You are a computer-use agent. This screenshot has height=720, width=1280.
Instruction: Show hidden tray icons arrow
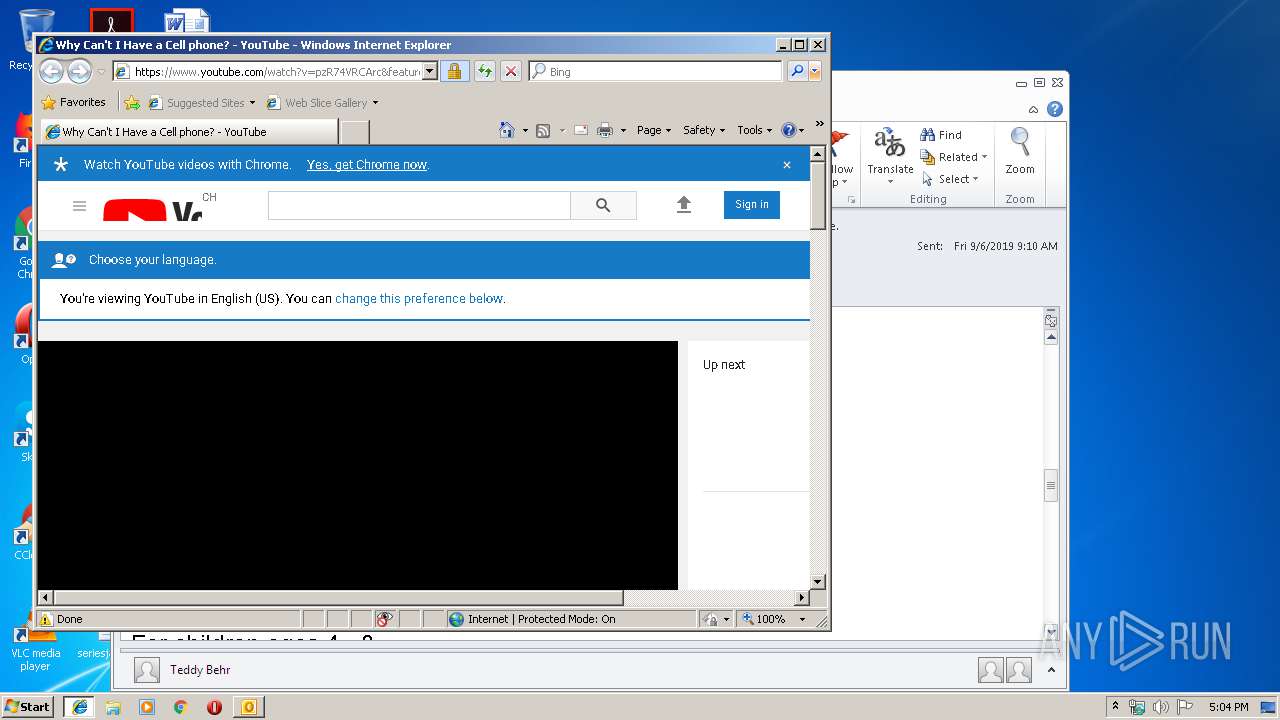[1116, 707]
